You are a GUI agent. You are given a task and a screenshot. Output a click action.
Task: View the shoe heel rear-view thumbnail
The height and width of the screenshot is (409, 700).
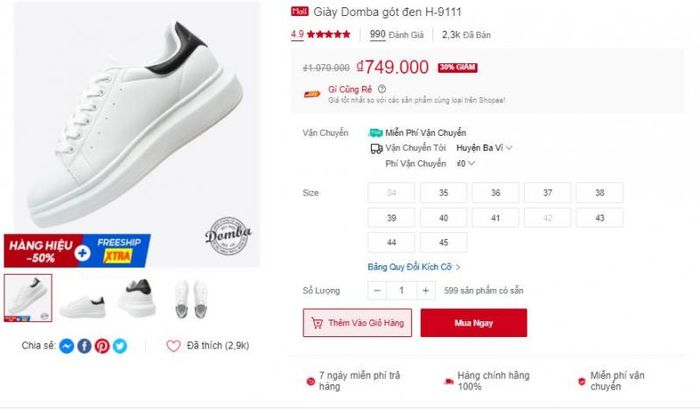click(x=137, y=298)
